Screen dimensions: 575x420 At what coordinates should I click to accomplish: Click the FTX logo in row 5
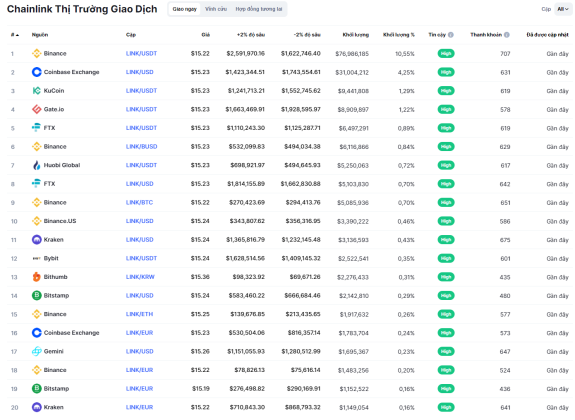pos(36,128)
